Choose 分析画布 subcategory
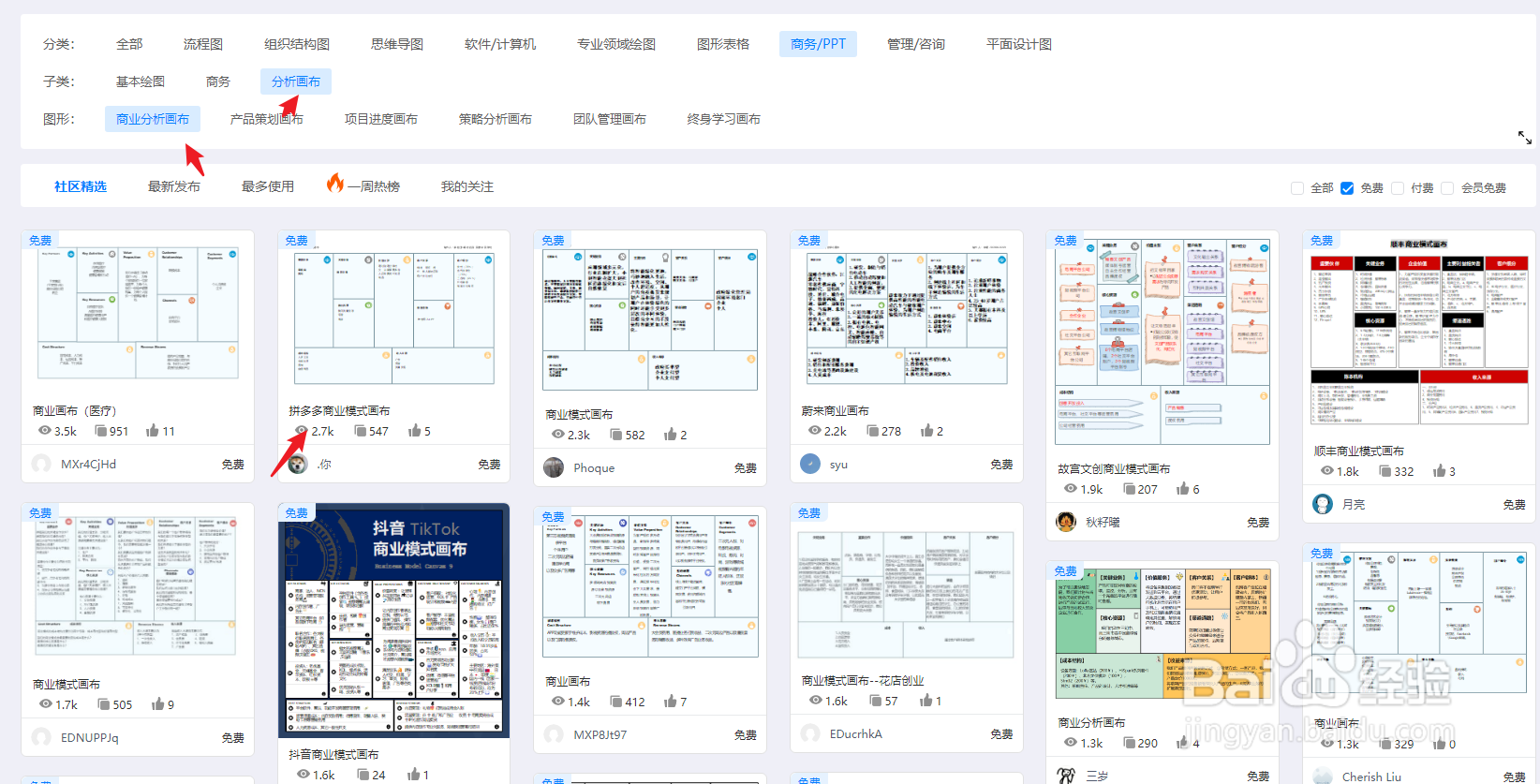Image resolution: width=1540 pixels, height=784 pixels. tap(296, 81)
